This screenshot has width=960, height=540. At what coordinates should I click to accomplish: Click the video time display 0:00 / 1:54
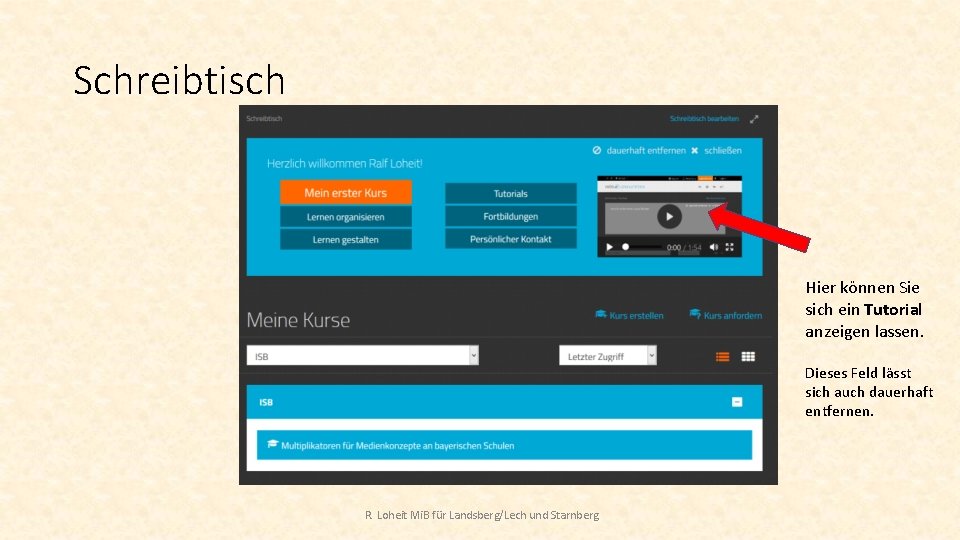click(684, 247)
